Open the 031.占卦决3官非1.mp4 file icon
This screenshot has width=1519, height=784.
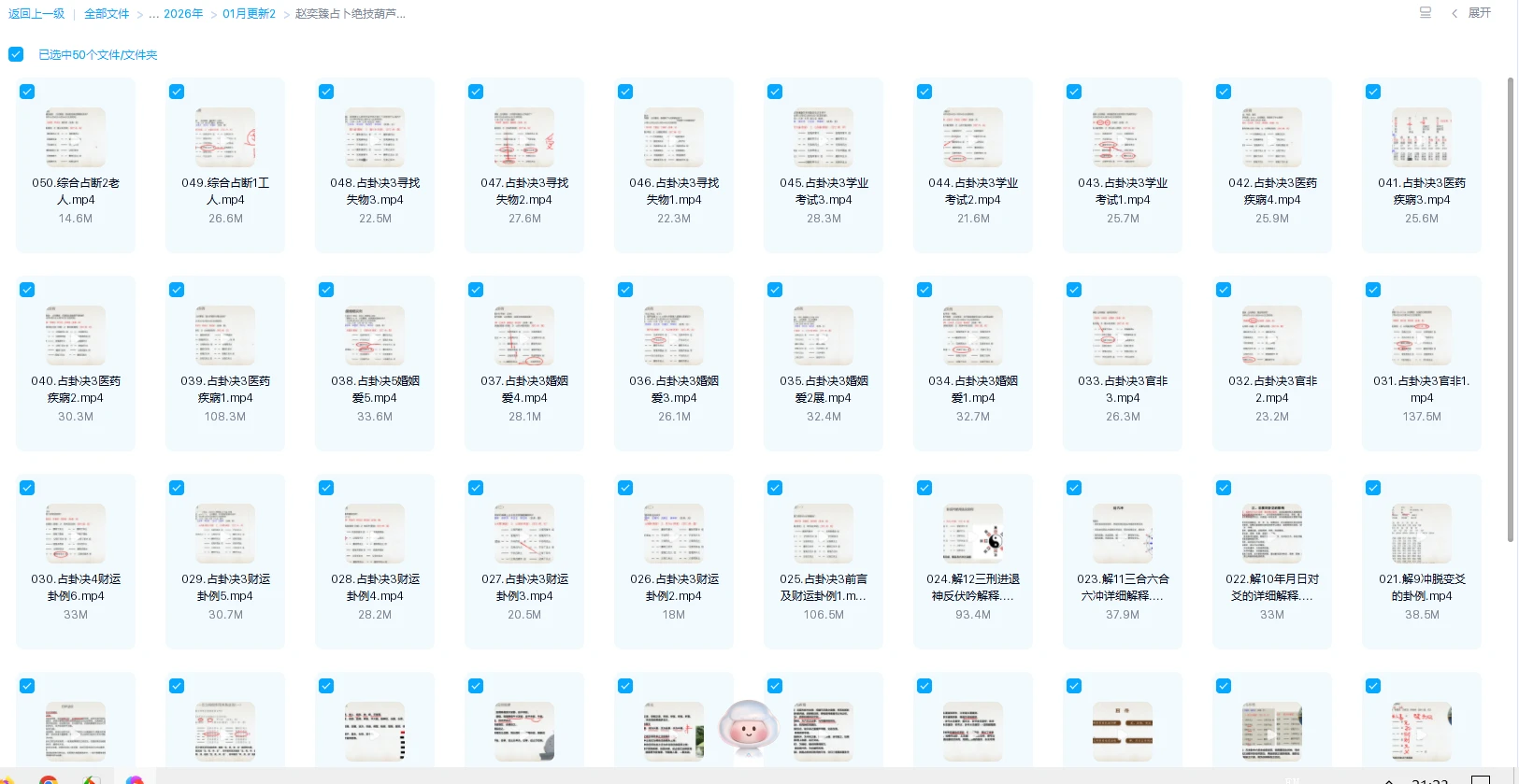[1422, 335]
